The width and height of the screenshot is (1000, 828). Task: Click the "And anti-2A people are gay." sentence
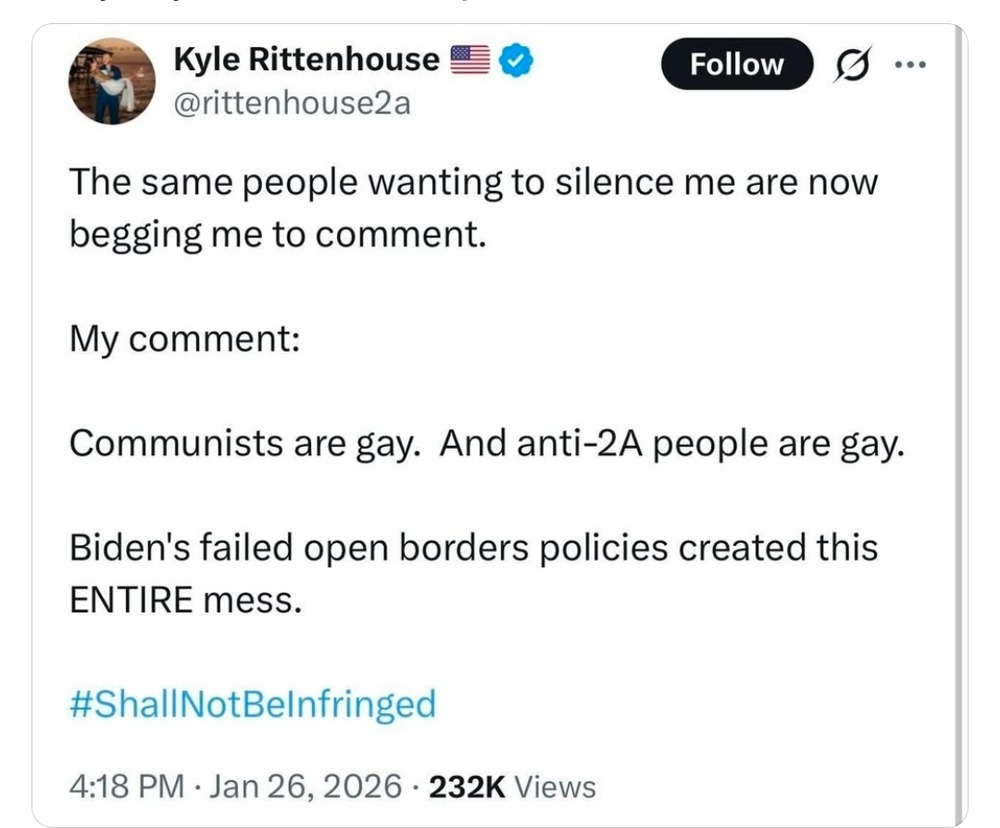tap(671, 443)
